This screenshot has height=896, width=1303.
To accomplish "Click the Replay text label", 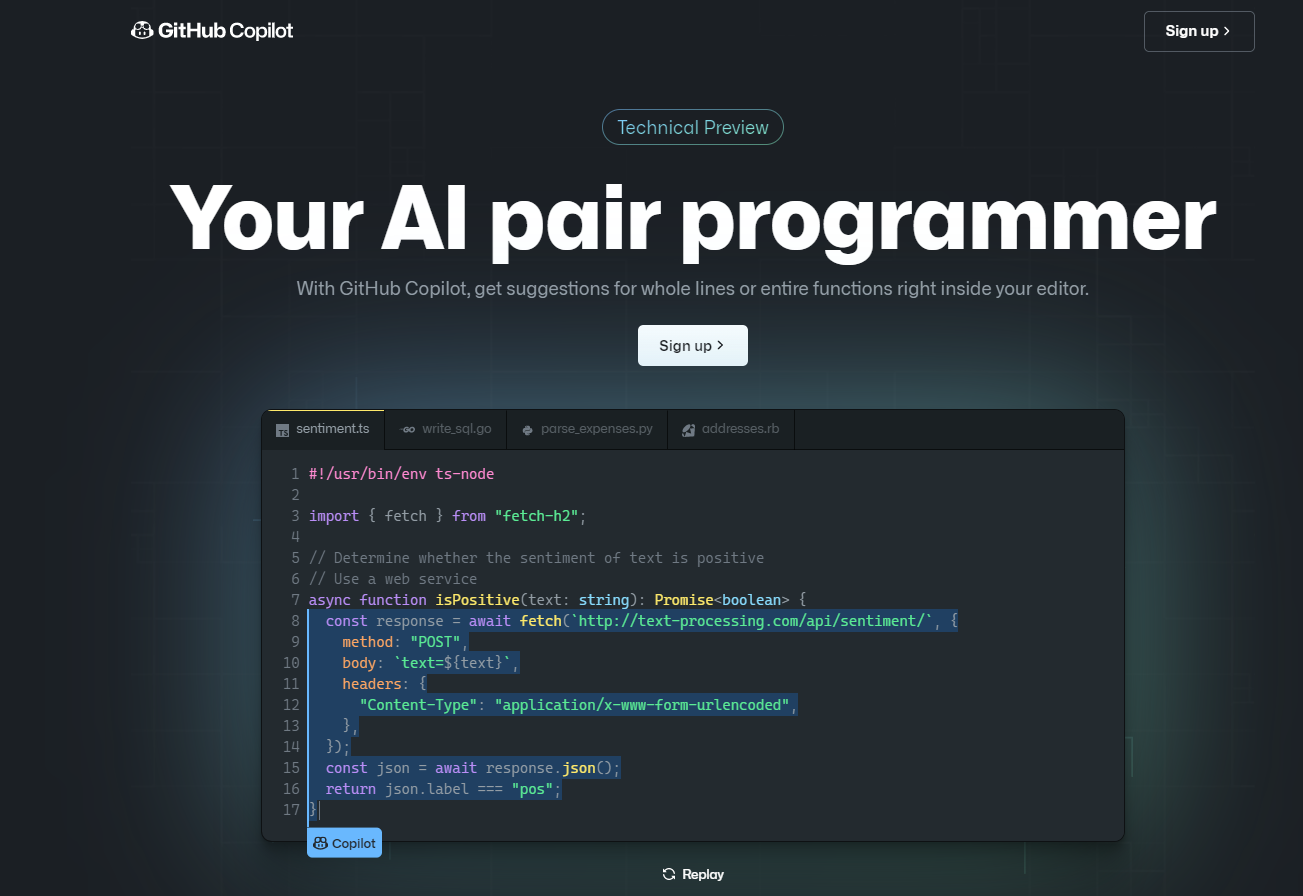I will (703, 874).
